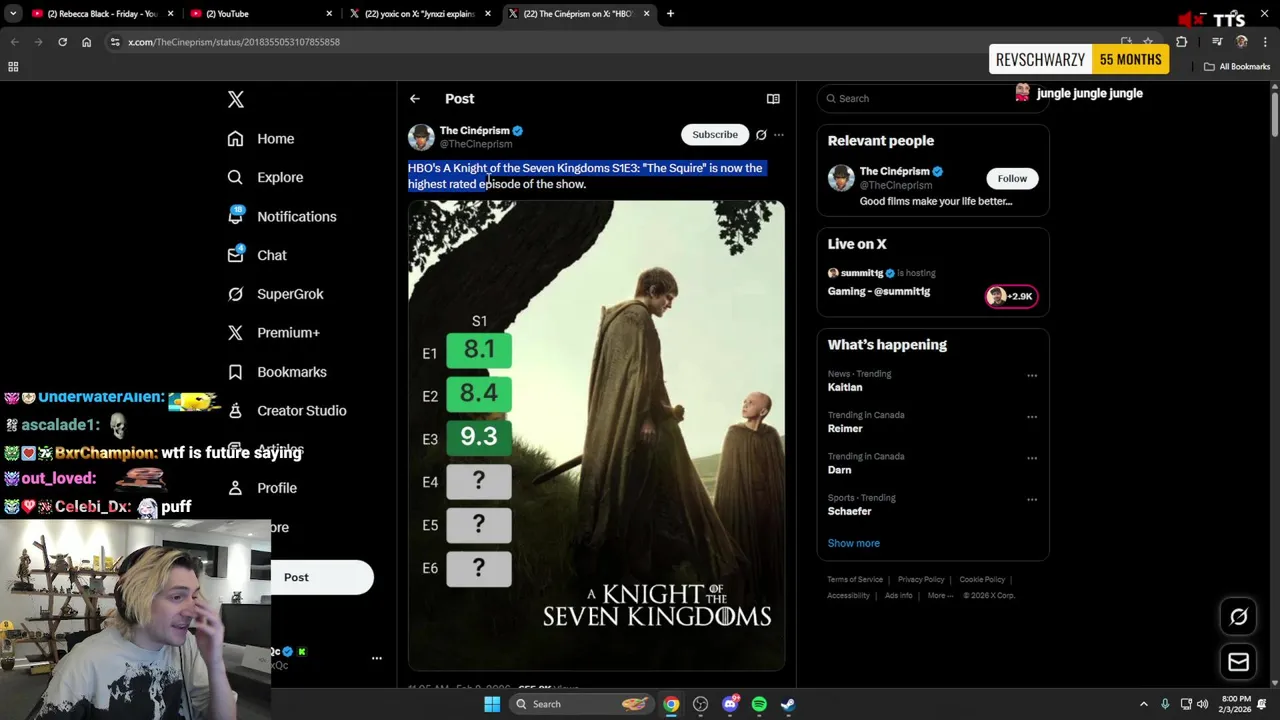Expand More footer options
Image resolution: width=1280 pixels, height=720 pixels.
940,595
